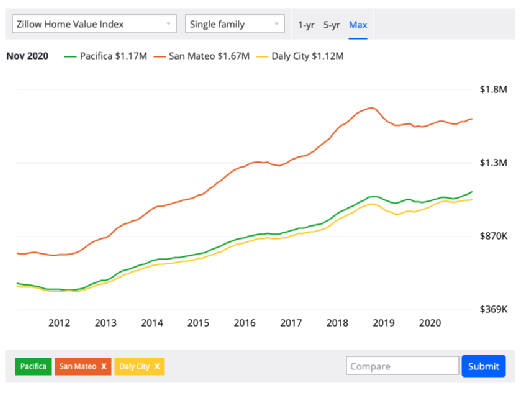This screenshot has height=393, width=529.
Task: Click the green Pacifica tag
Action: 33,367
